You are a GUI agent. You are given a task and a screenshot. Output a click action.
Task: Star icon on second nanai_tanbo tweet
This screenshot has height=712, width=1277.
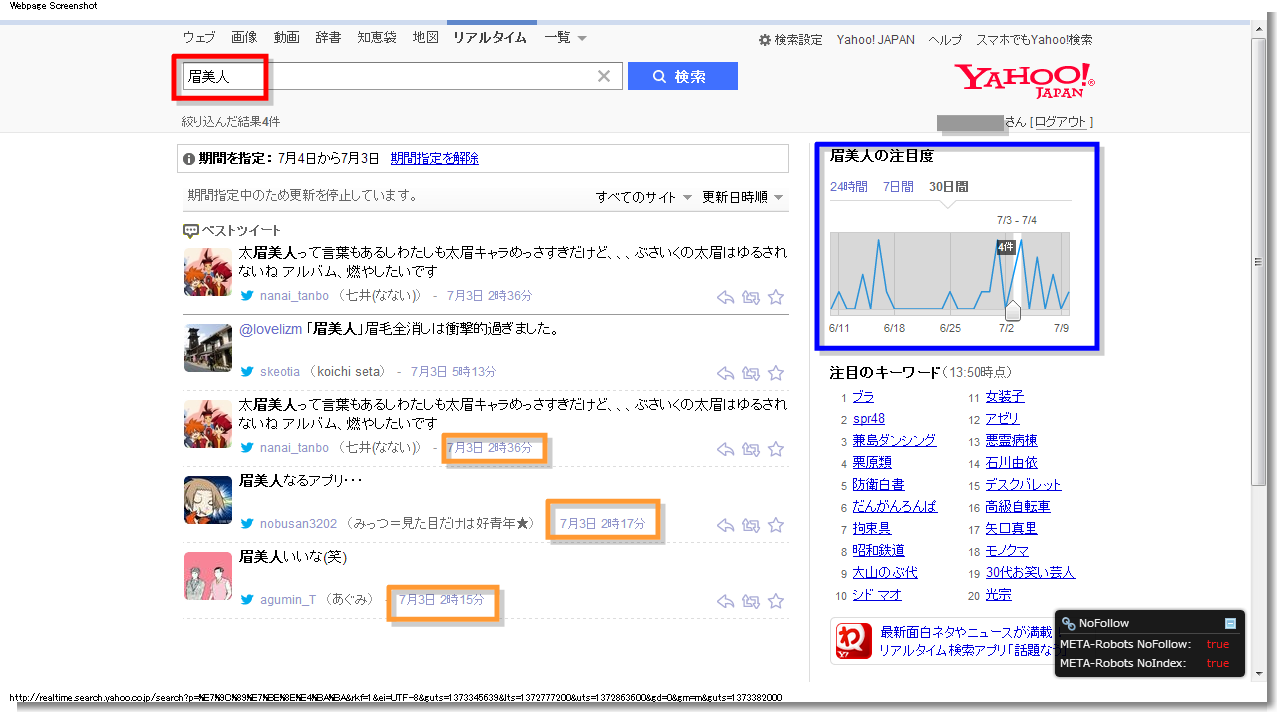[776, 449]
